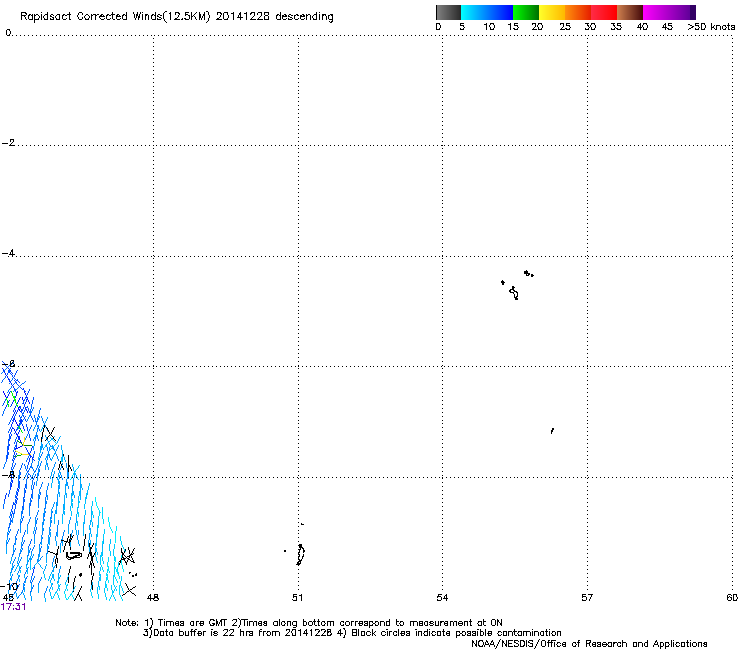
Task: Click the NOAA/NESDIS credit line
Action: [x=589, y=644]
